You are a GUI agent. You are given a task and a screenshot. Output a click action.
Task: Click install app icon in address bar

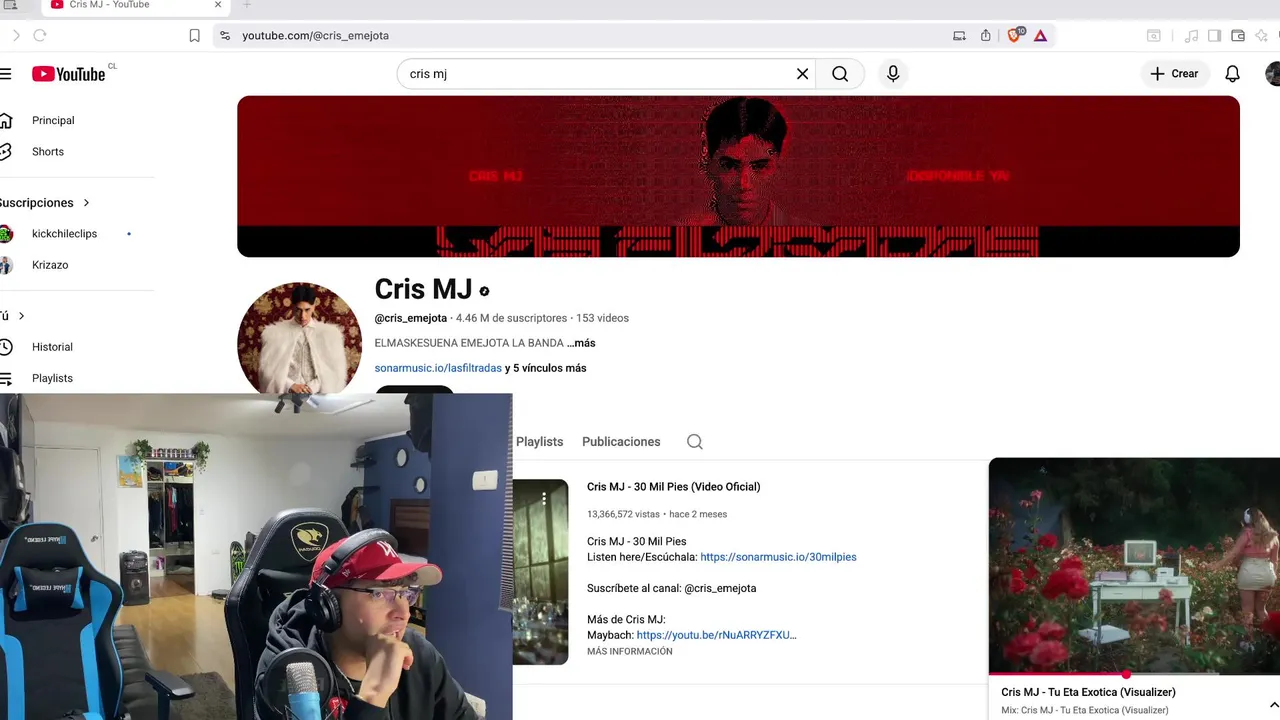click(x=959, y=35)
